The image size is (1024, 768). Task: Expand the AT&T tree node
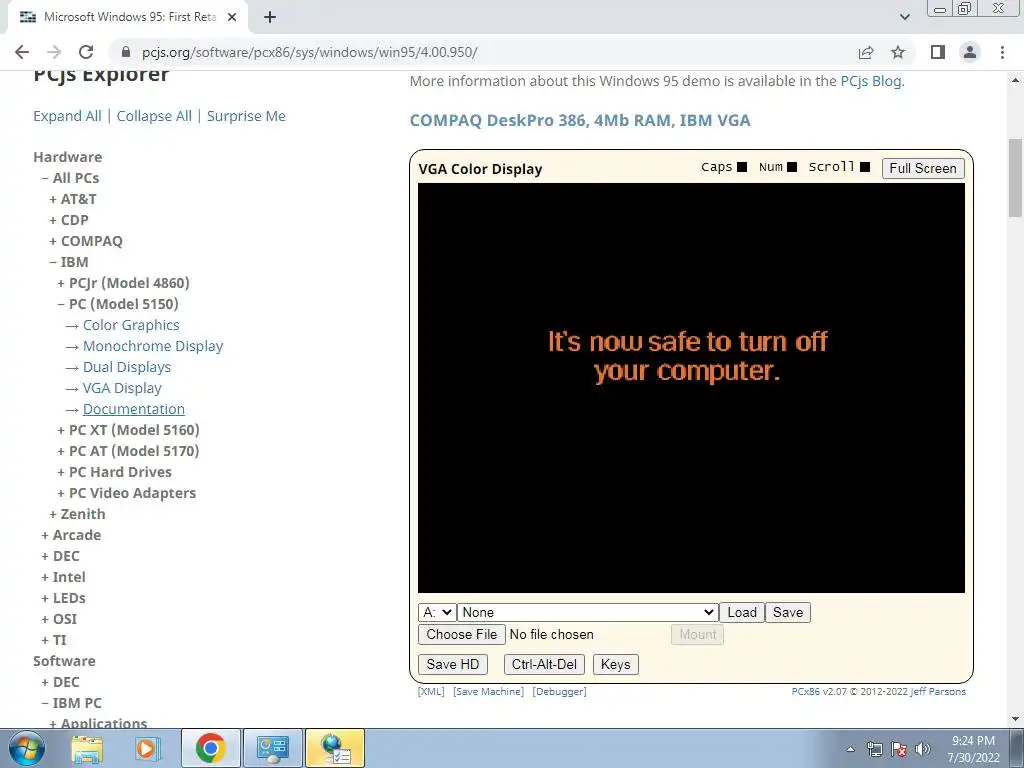[72, 199]
